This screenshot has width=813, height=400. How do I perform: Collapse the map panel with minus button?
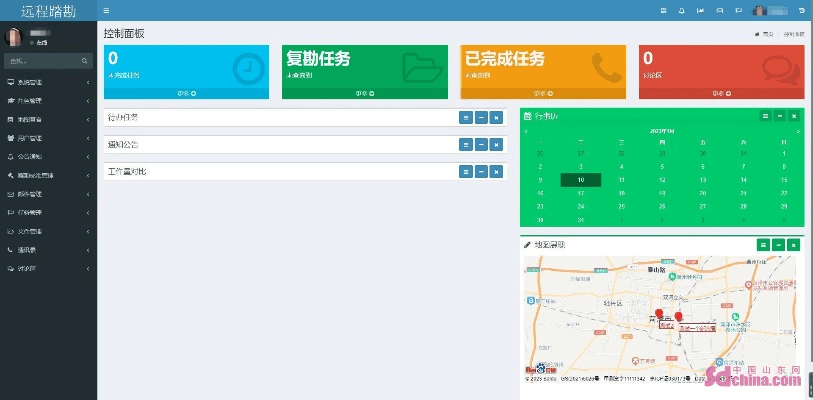click(x=778, y=245)
